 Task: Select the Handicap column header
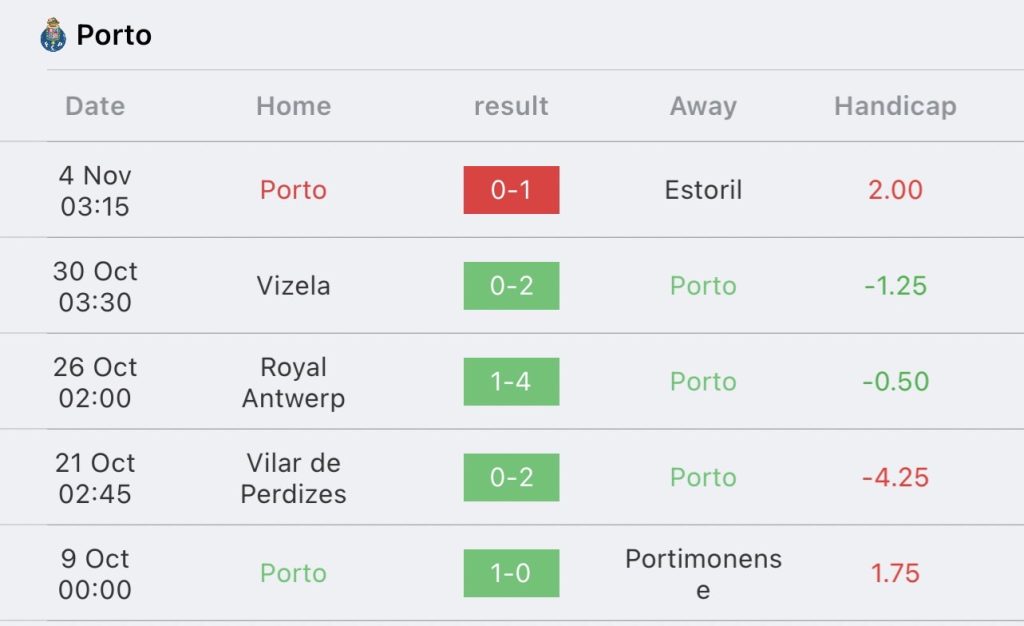(895, 106)
